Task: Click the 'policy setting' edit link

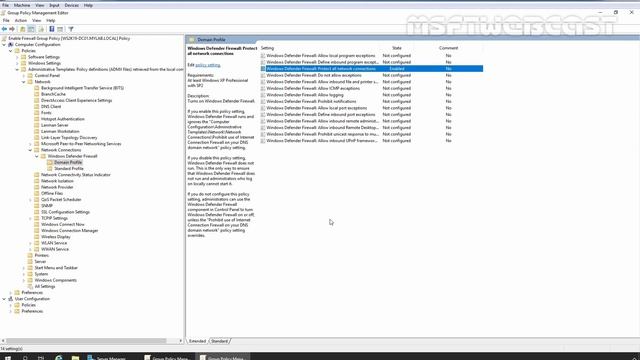Action: 208,65
